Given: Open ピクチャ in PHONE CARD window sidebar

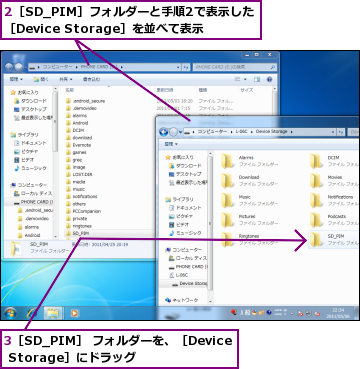Looking at the screenshot, I should point(26,151).
